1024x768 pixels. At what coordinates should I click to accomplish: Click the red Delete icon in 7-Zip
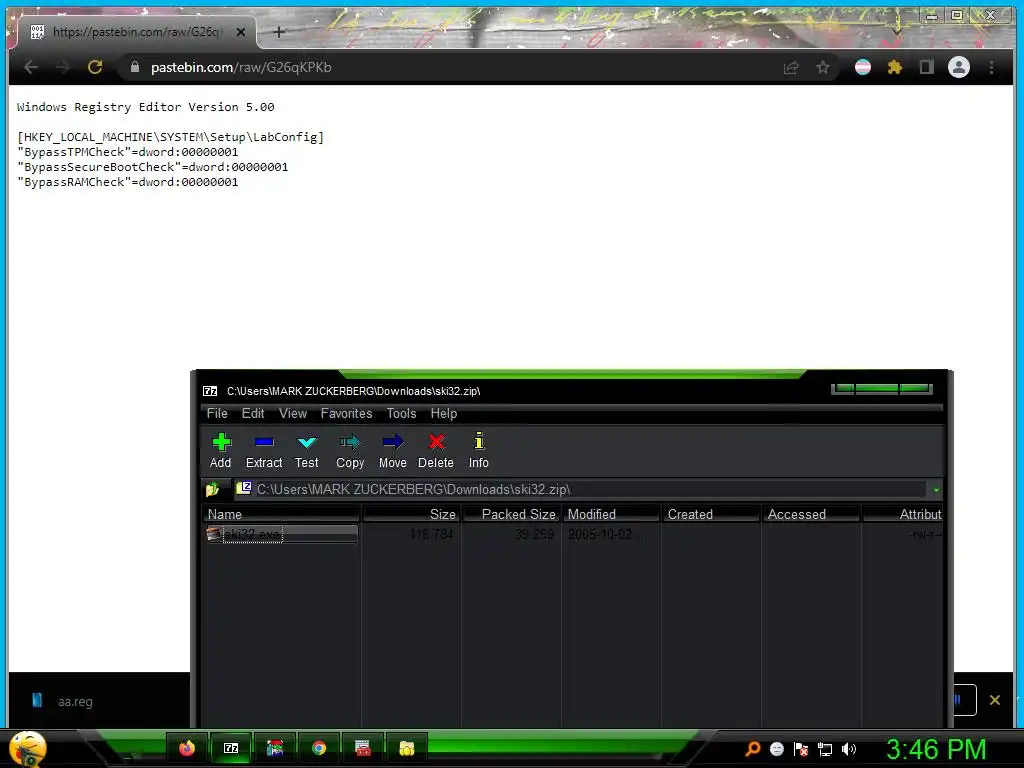click(436, 451)
